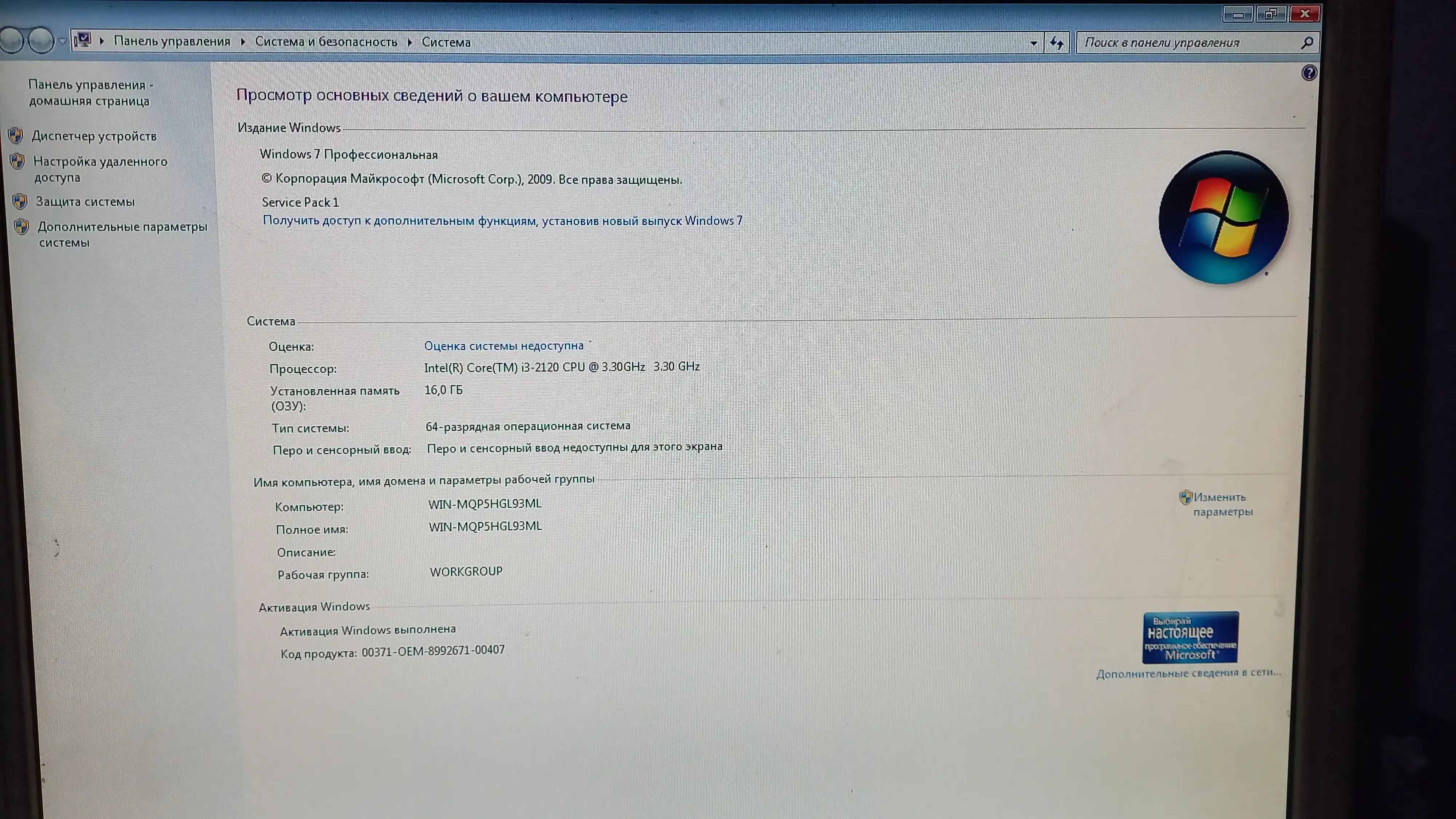Screen dimensions: 1456x819
Task: Select the WORKGROUP value text
Action: pyautogui.click(x=466, y=571)
